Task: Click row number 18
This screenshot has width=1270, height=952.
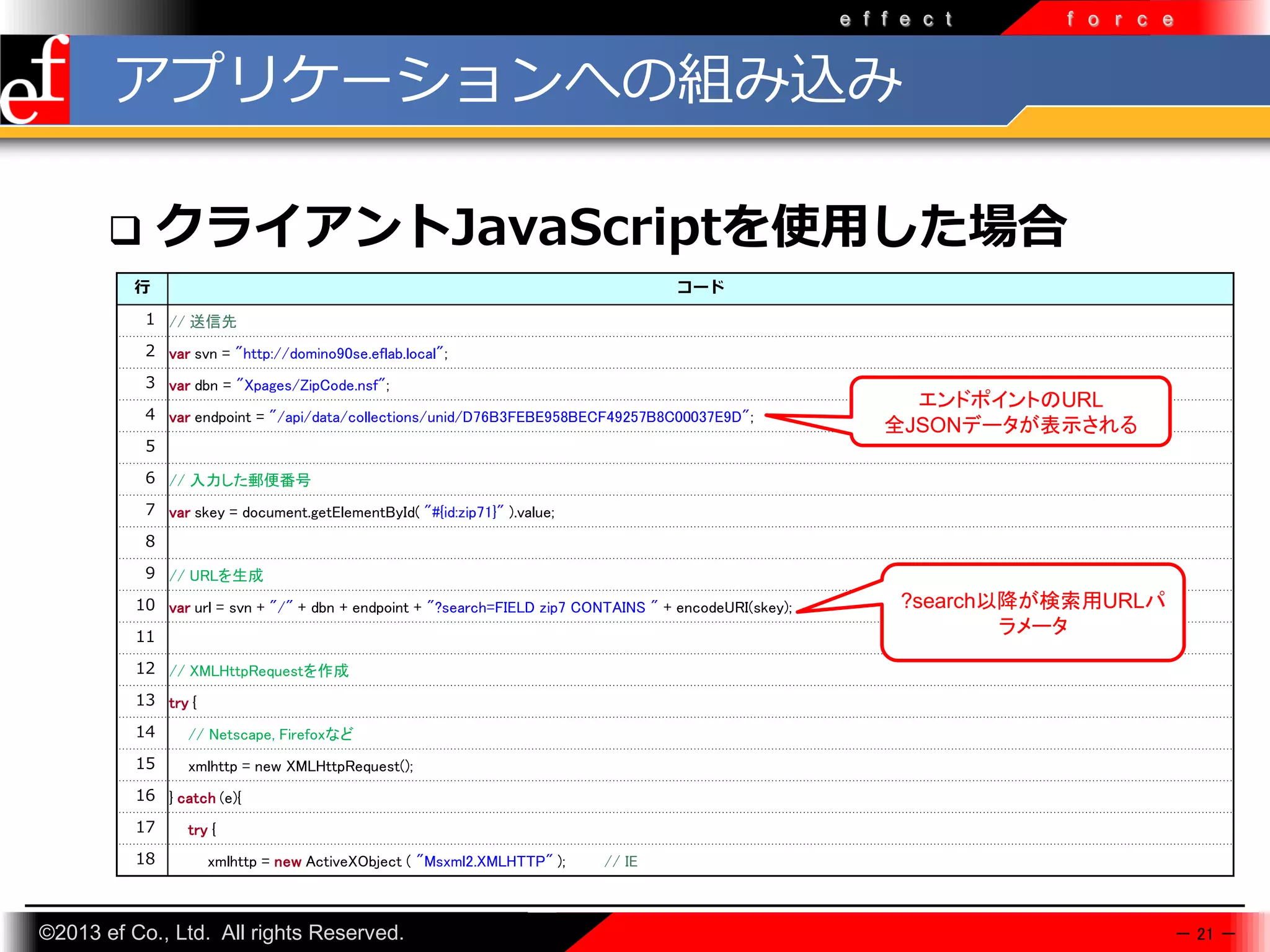Action: pyautogui.click(x=145, y=859)
